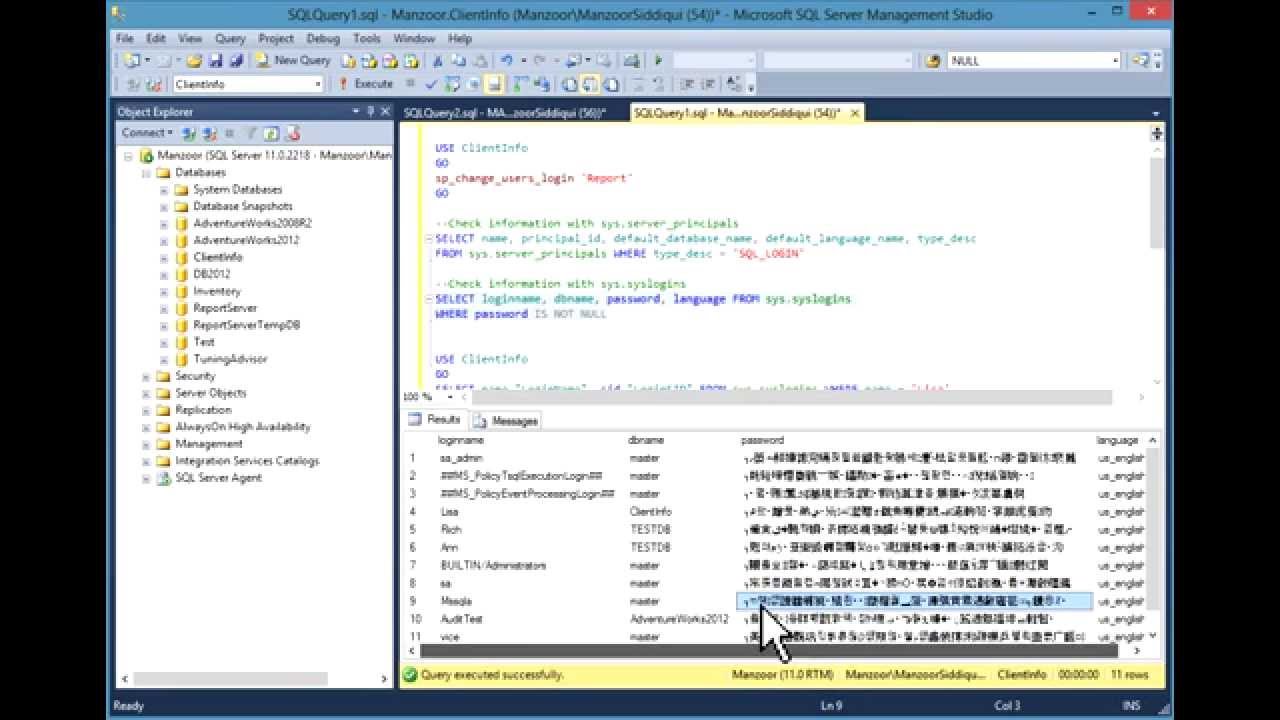
Task: Select the Results tab
Action: (x=435, y=420)
